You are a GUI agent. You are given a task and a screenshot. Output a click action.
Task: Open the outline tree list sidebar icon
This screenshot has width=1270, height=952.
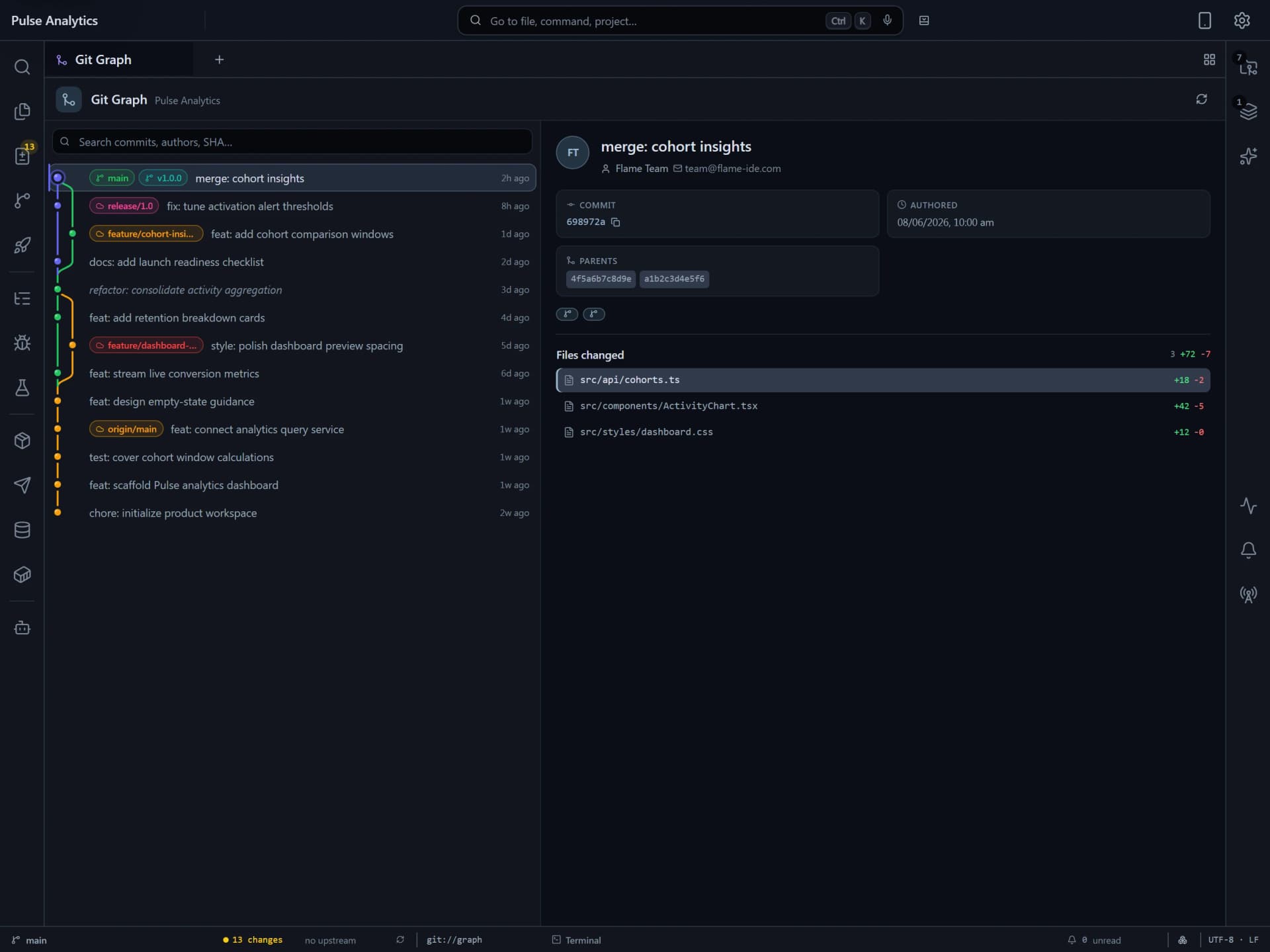point(22,298)
